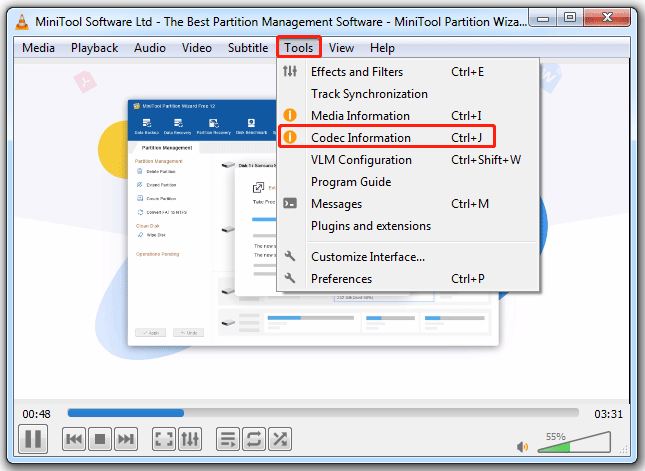Open the Subtitle menu
This screenshot has height=471, width=645.
pyautogui.click(x=248, y=48)
